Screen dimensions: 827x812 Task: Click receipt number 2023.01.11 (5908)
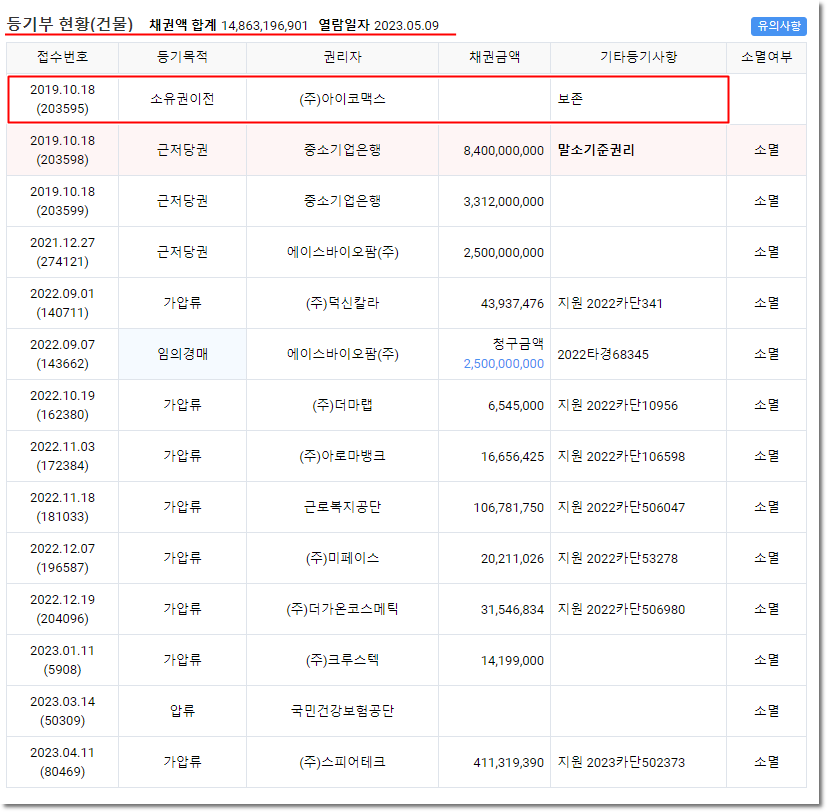point(62,660)
